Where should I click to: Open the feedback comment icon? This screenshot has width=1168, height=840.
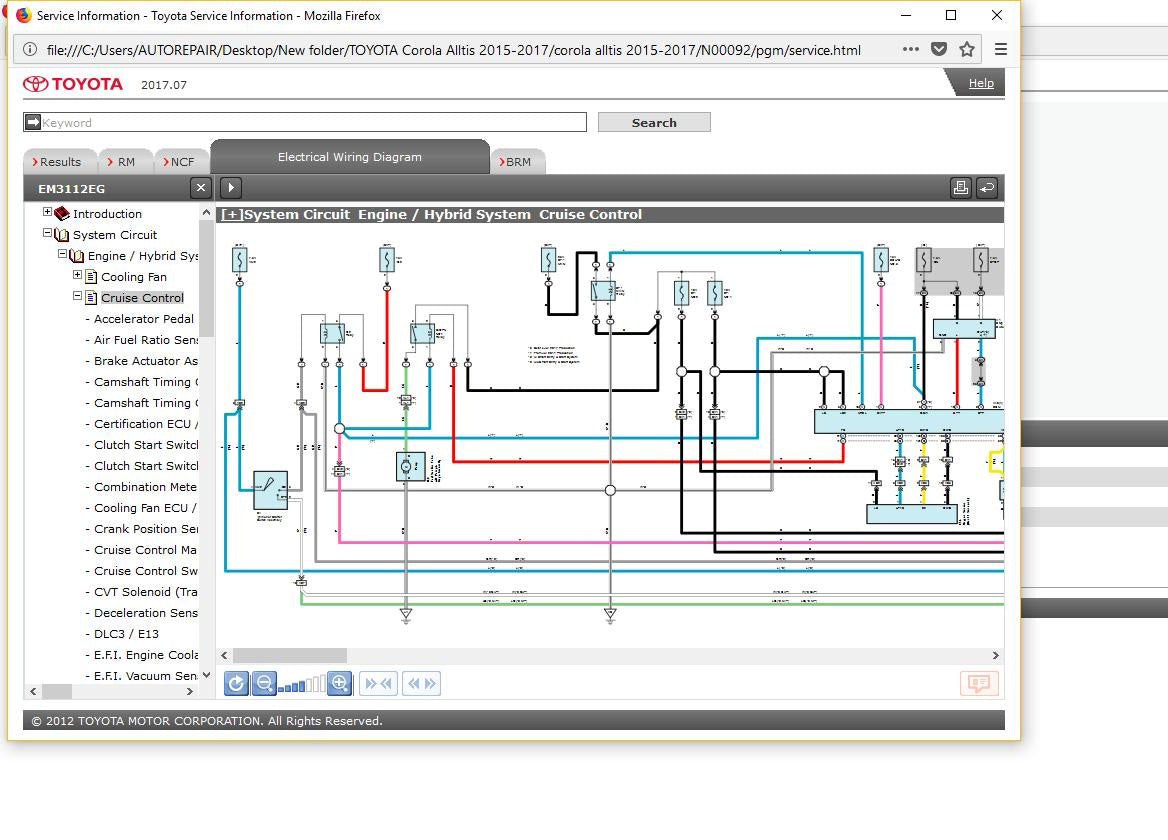coord(979,683)
